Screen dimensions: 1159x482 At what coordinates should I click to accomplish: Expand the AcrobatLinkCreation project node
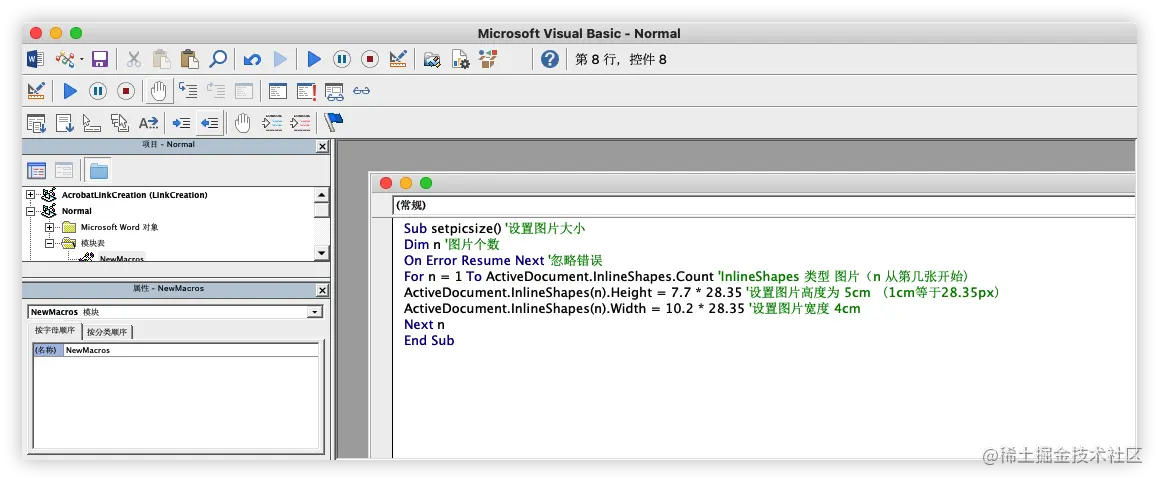30,194
